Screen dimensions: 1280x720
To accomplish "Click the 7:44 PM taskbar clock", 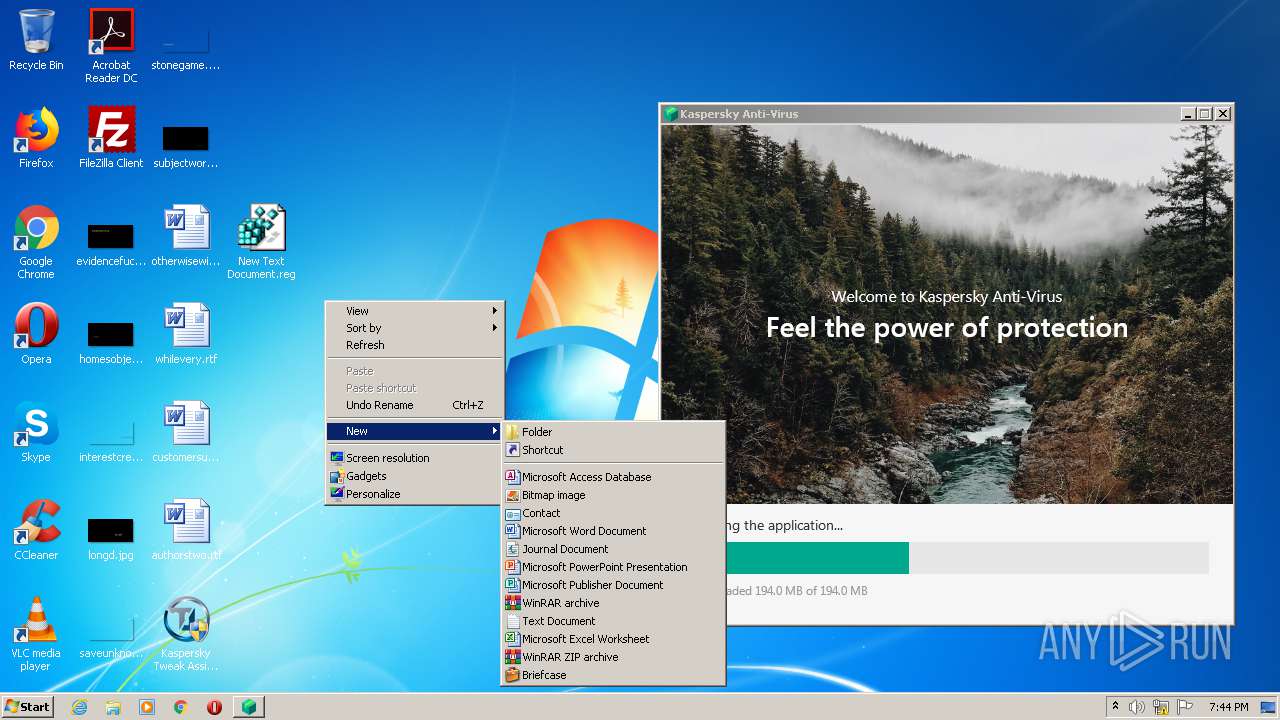I will tap(1228, 707).
